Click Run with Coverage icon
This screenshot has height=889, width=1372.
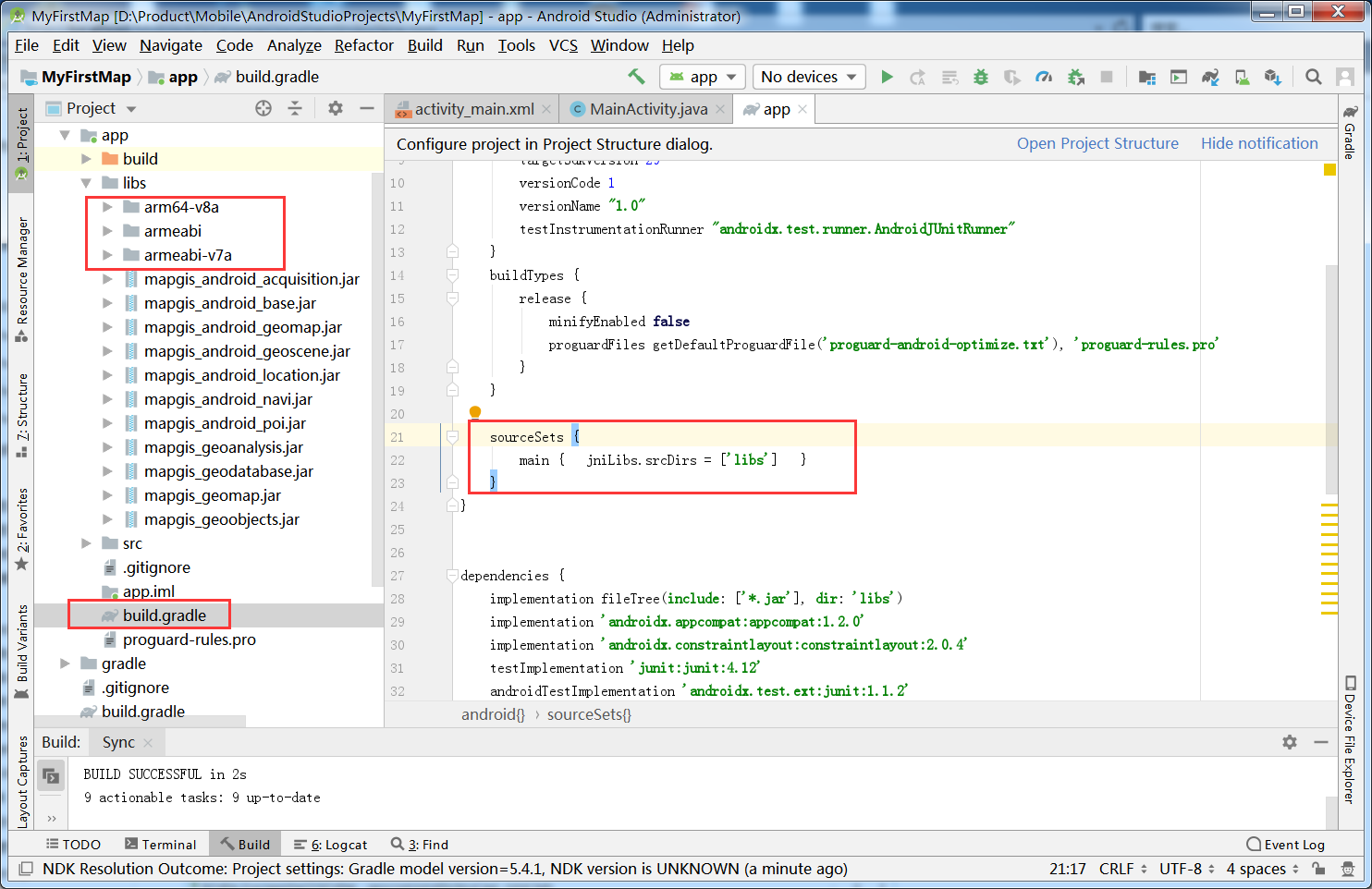(x=1012, y=77)
